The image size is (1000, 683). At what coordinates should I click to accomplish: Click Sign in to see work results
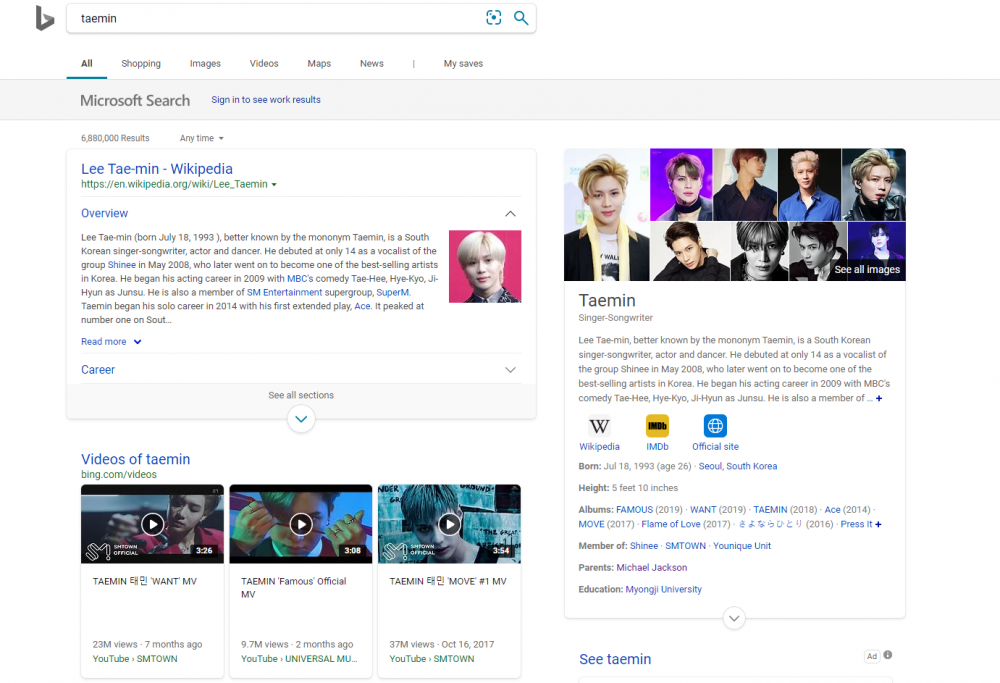[266, 99]
